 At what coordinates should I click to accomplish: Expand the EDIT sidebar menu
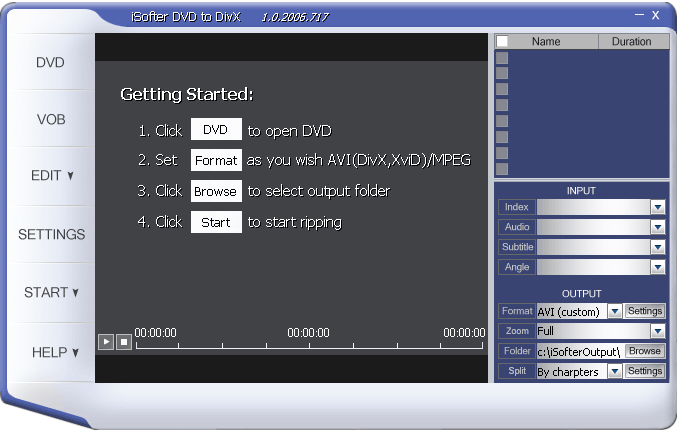pos(52,175)
